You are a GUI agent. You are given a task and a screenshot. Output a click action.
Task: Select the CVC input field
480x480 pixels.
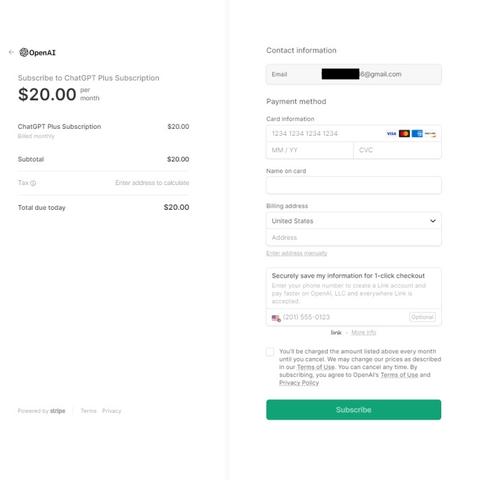(x=397, y=150)
